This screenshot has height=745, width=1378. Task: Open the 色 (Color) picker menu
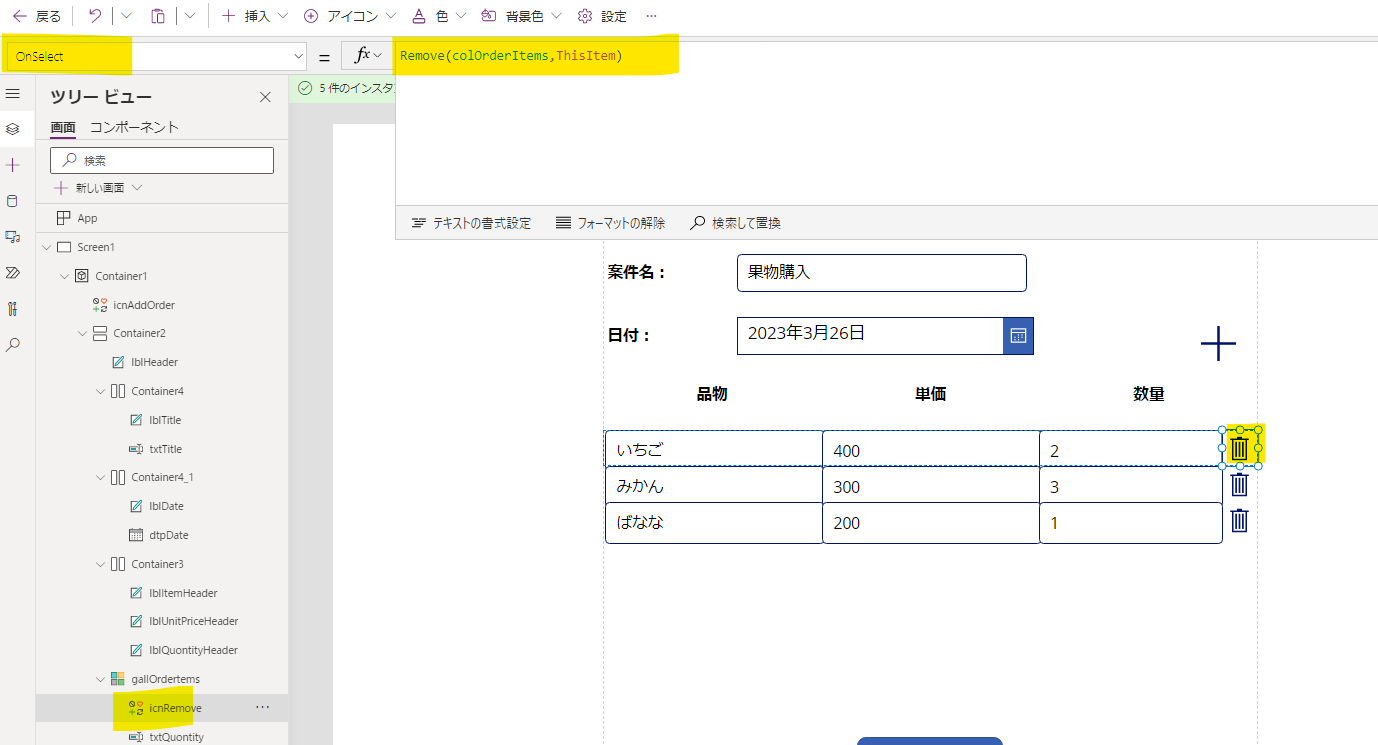(438, 16)
